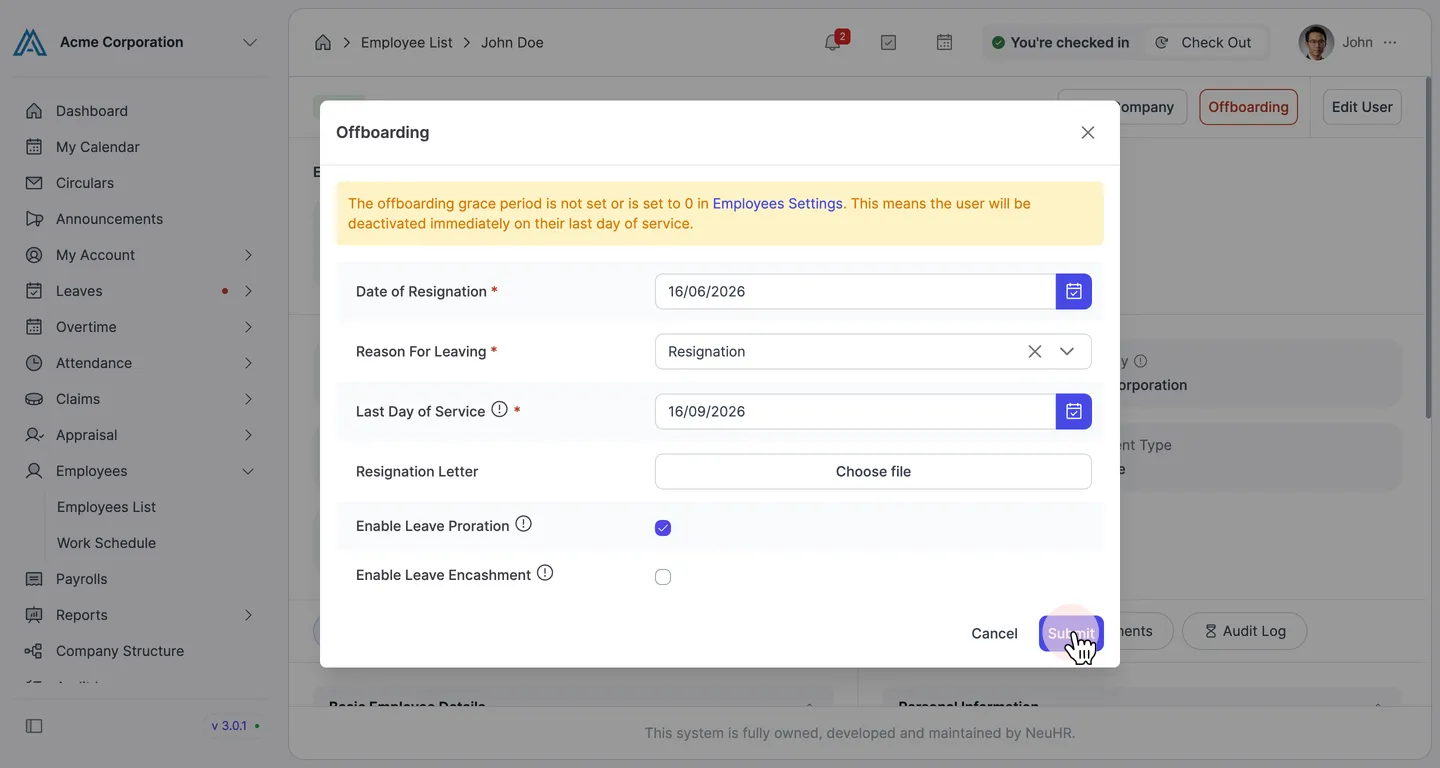1440x768 pixels.
Task: Show info tooltip for Enable Leave Encashment
Action: click(x=545, y=573)
